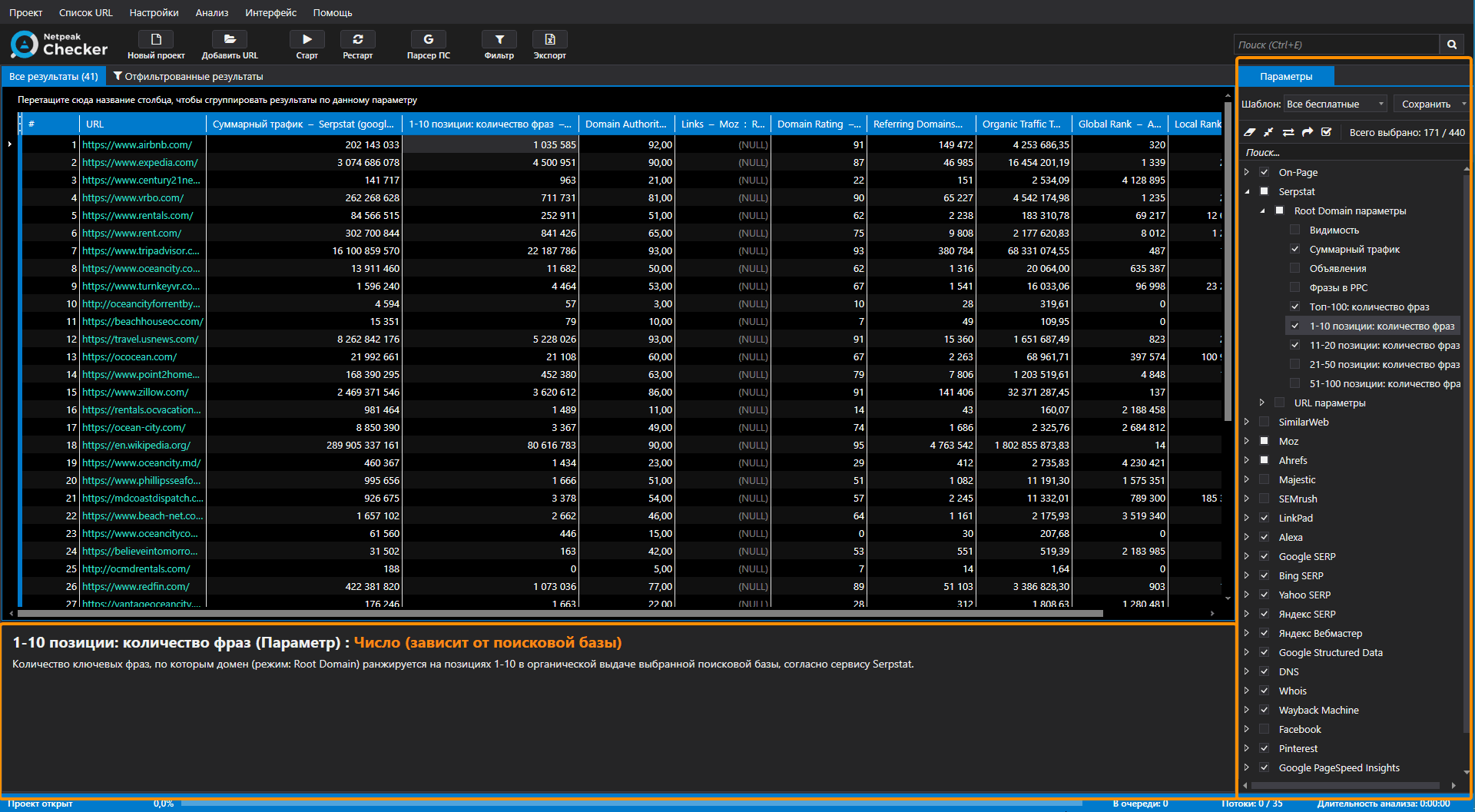Open the https://en.wikipedia.org/ link
Image resolution: width=1475 pixels, height=812 pixels.
click(137, 445)
